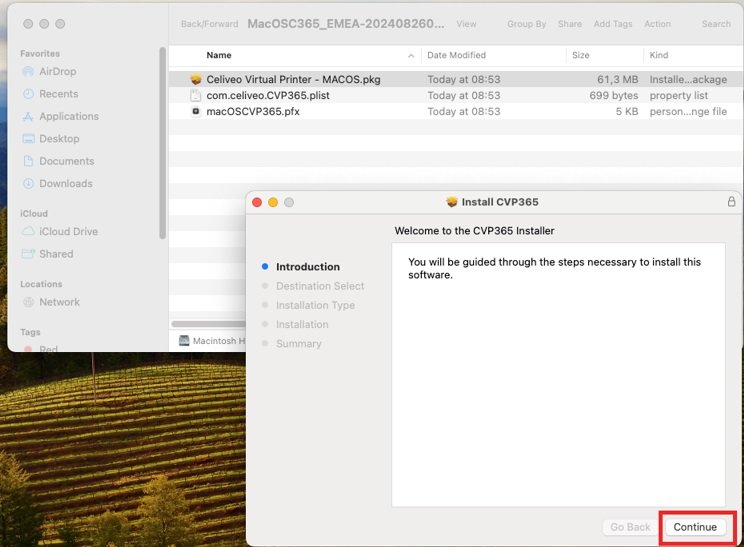This screenshot has width=744, height=547.
Task: Sort Finder list by Name column
Action: point(219,55)
